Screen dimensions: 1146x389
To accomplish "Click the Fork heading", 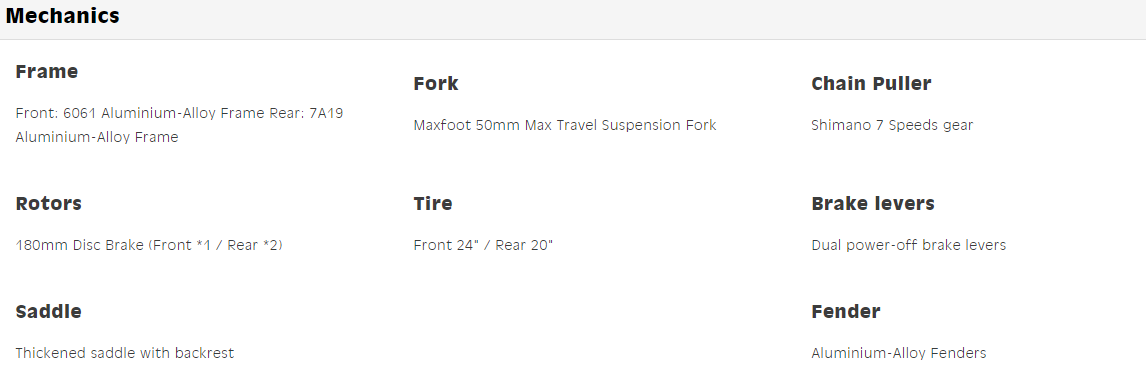I will pos(436,83).
